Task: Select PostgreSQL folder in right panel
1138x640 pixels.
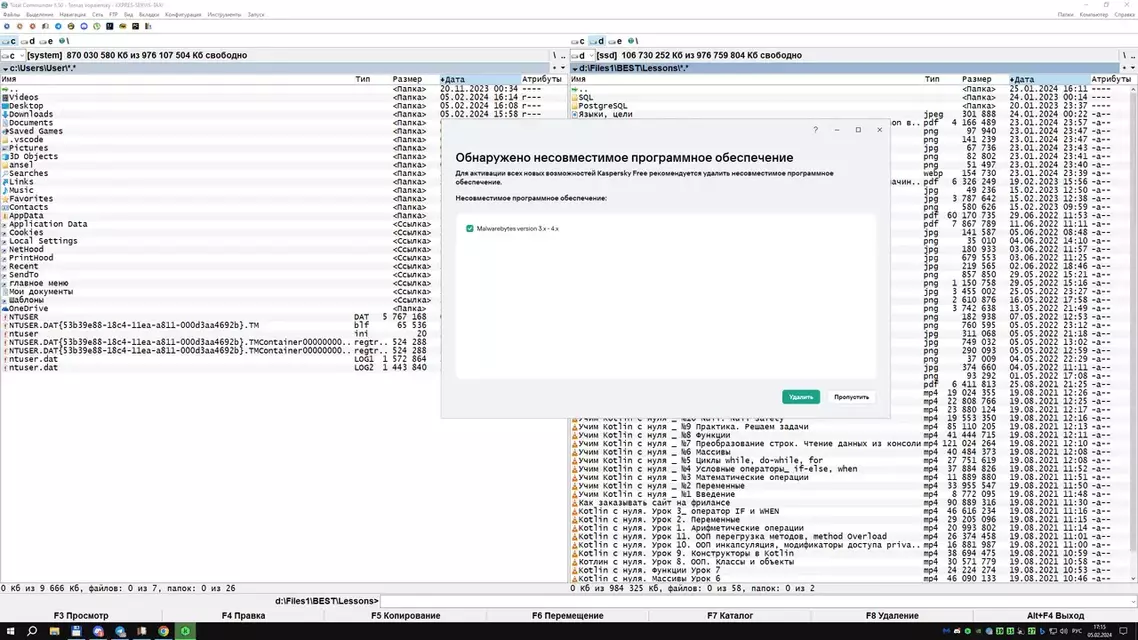Action: 602,106
